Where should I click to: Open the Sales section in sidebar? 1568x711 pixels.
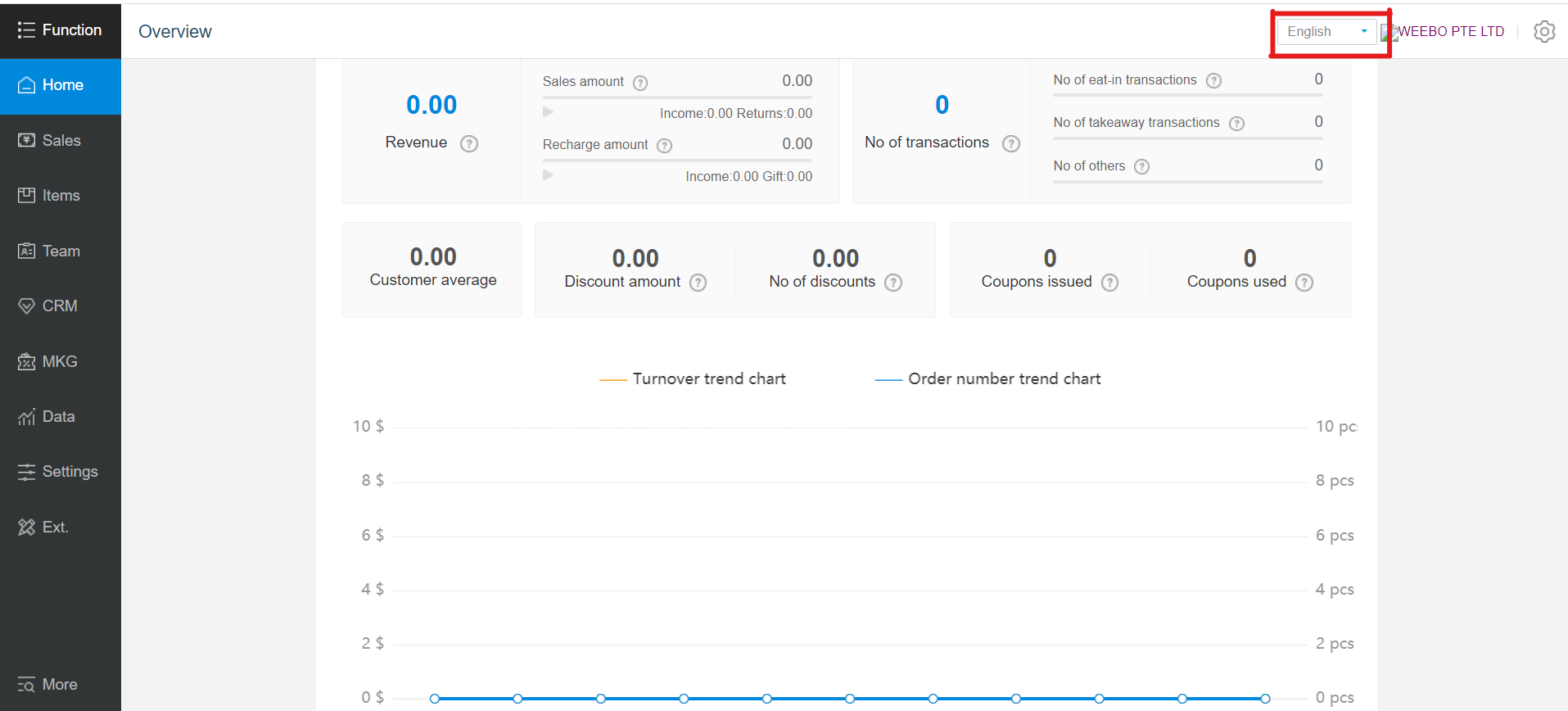pyautogui.click(x=61, y=140)
